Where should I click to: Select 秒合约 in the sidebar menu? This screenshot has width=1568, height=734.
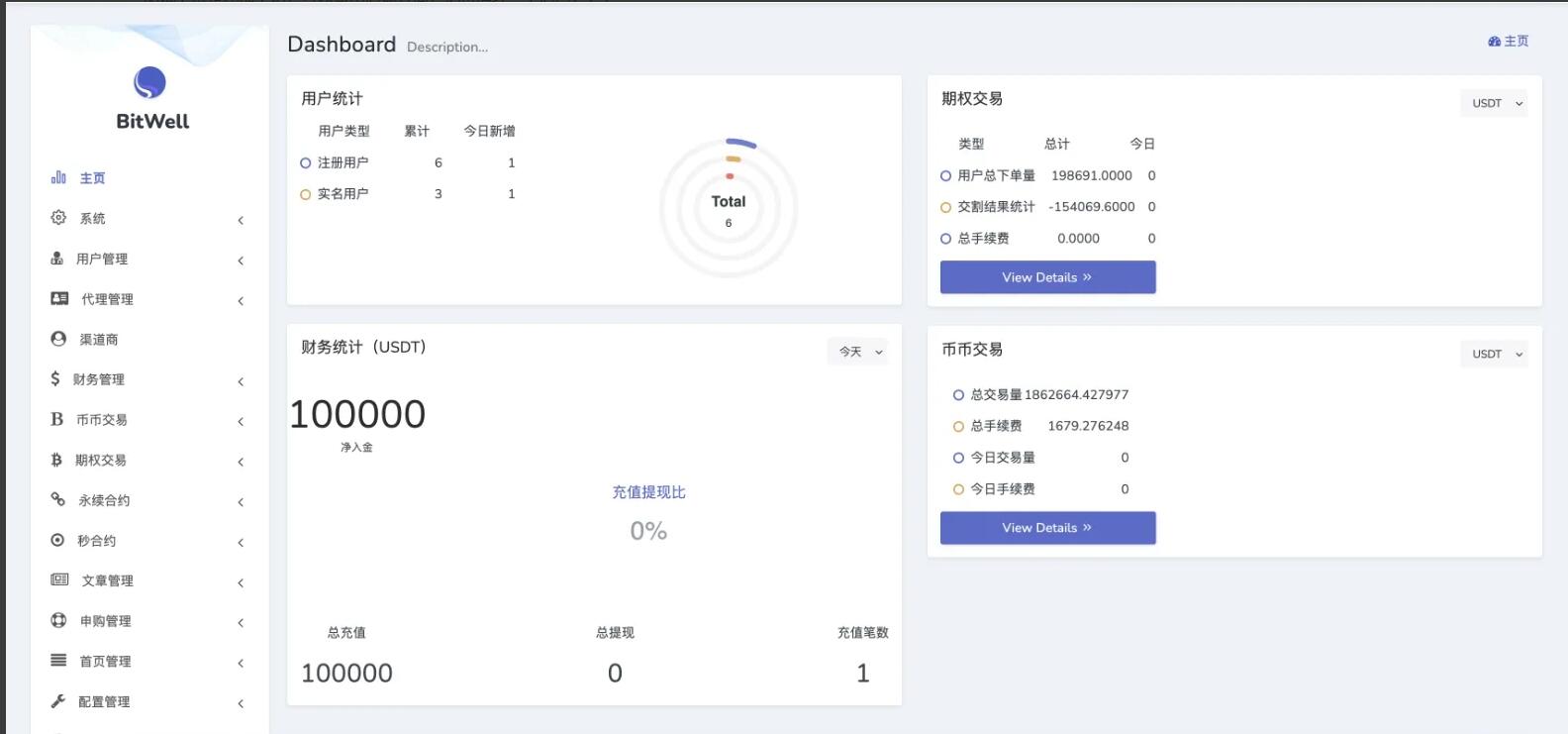tap(96, 541)
